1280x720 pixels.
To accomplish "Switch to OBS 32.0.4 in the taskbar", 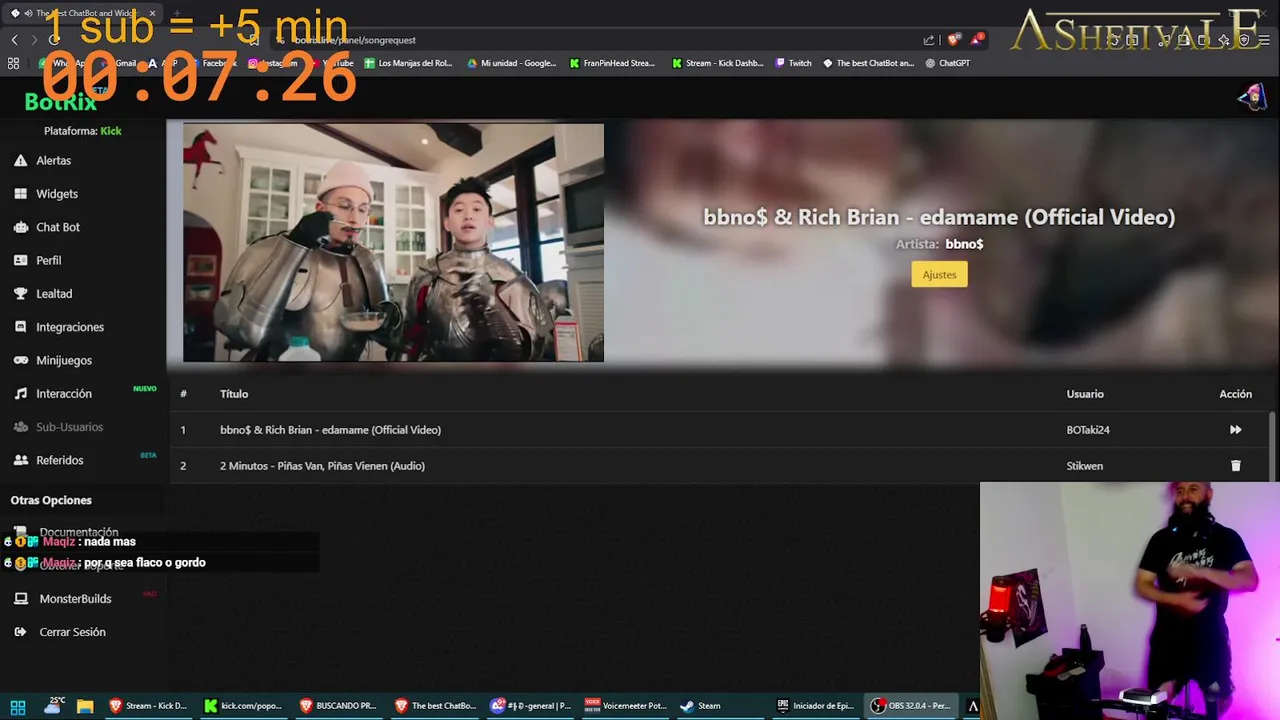I will click(911, 706).
